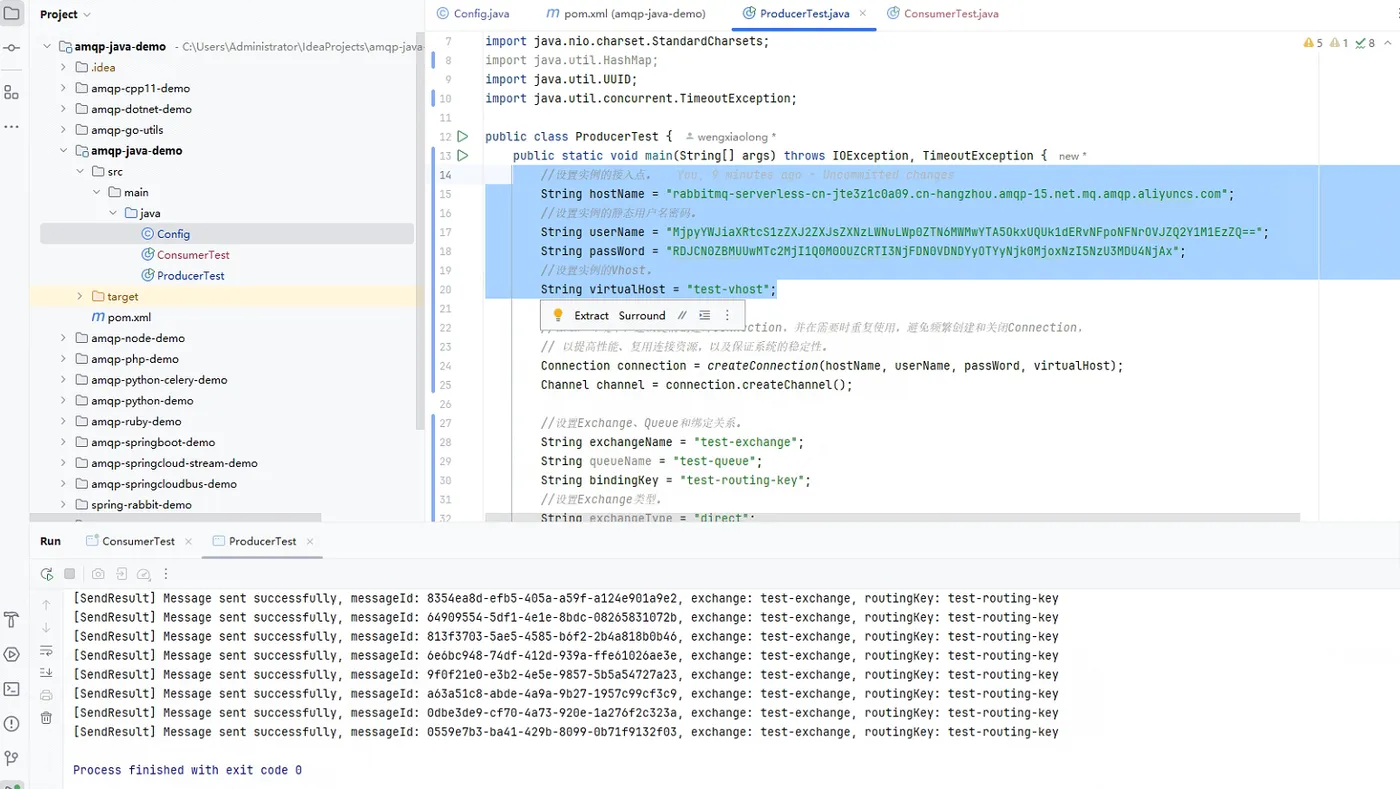This screenshot has height=789, width=1400.
Task: Expand the target folder
Action: [x=80, y=296]
